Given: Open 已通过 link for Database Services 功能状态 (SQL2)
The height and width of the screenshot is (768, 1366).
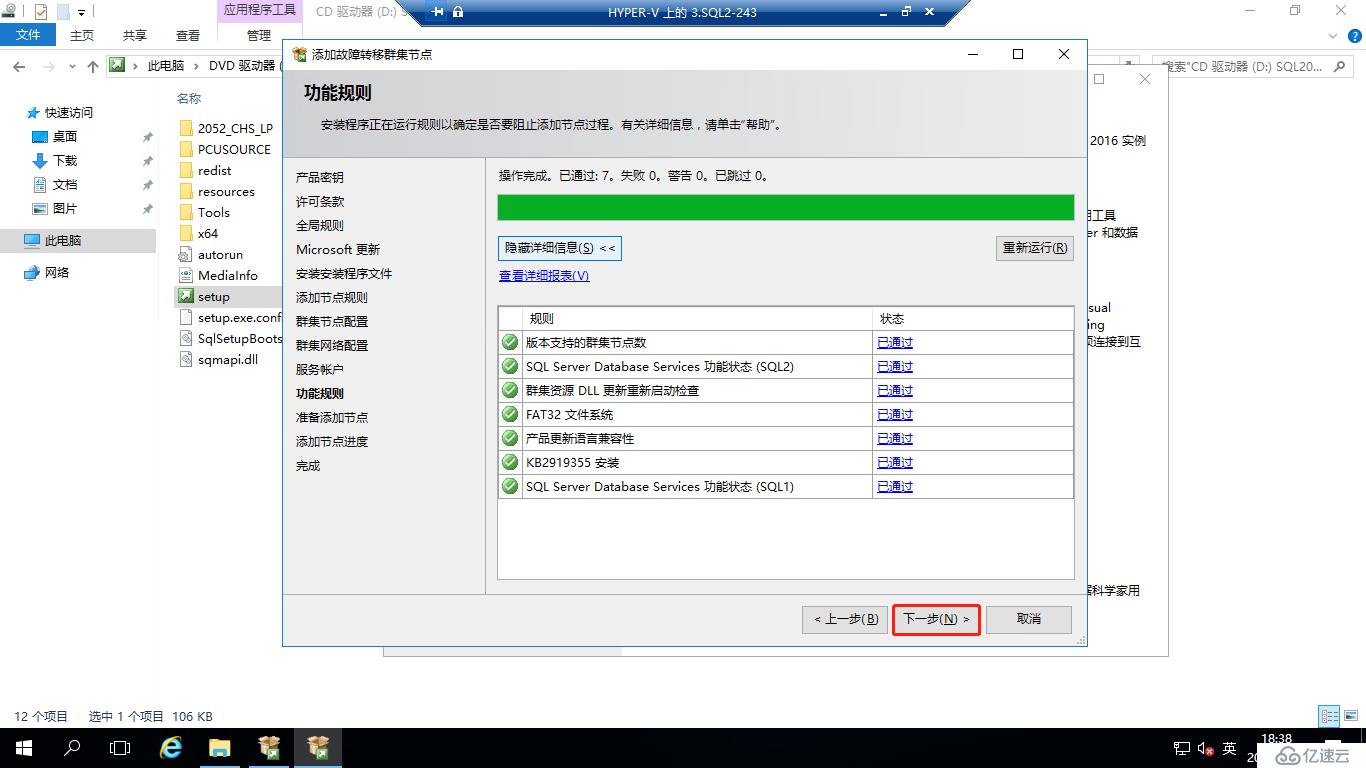Looking at the screenshot, I should coord(895,367).
